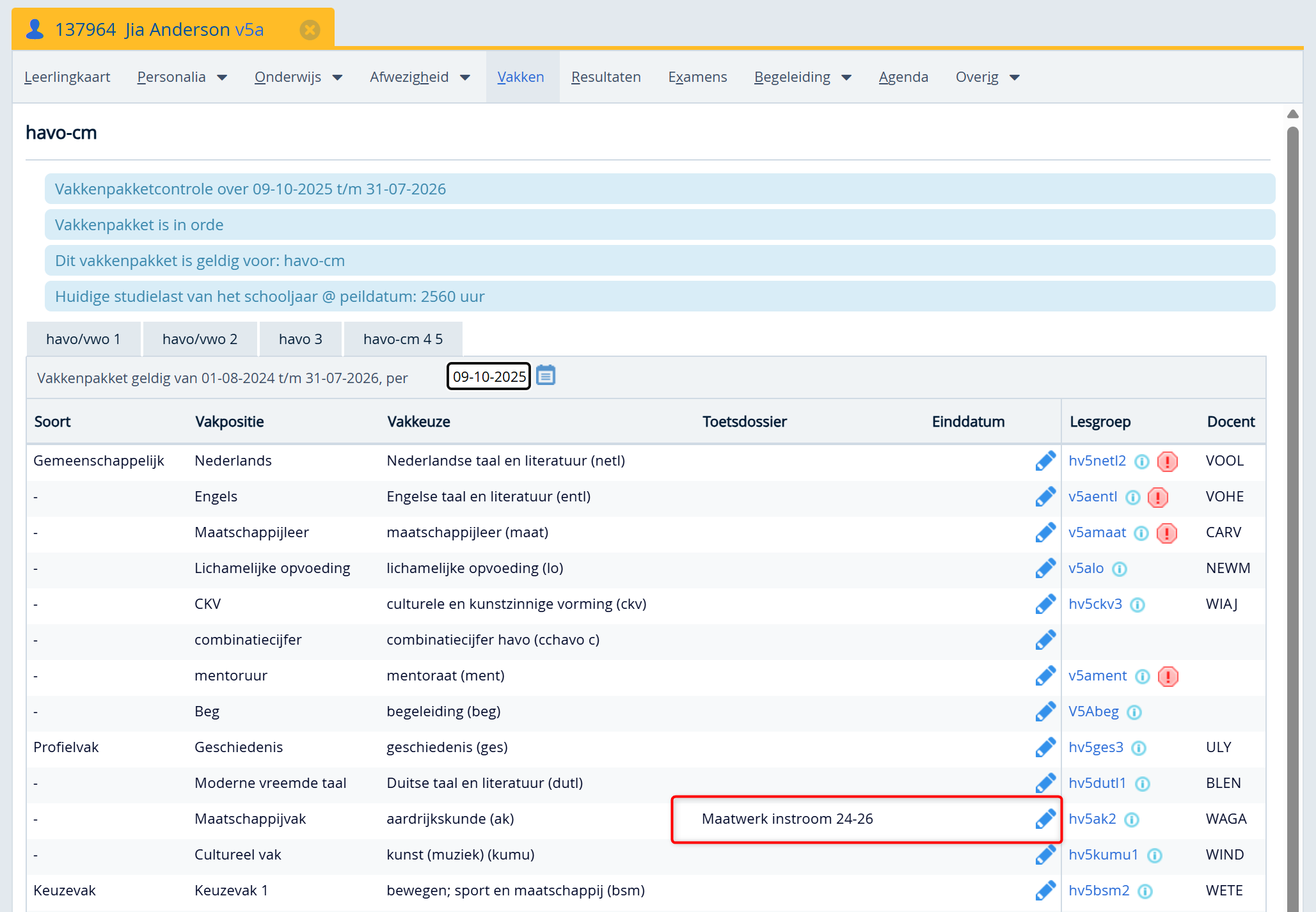Switch to the Resultaten tab

pyautogui.click(x=605, y=77)
